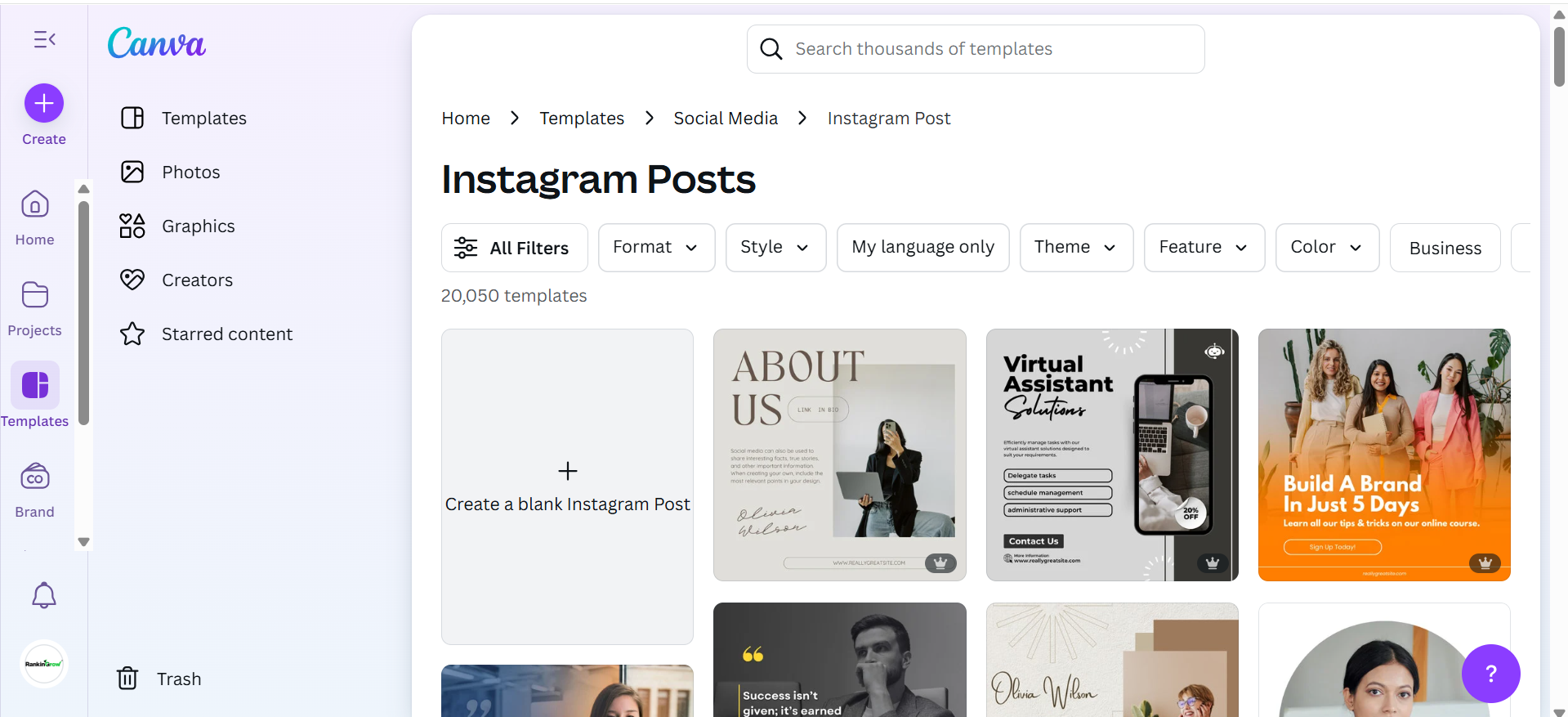Toggle My language only filter
The height and width of the screenshot is (717, 1568).
tap(922, 248)
